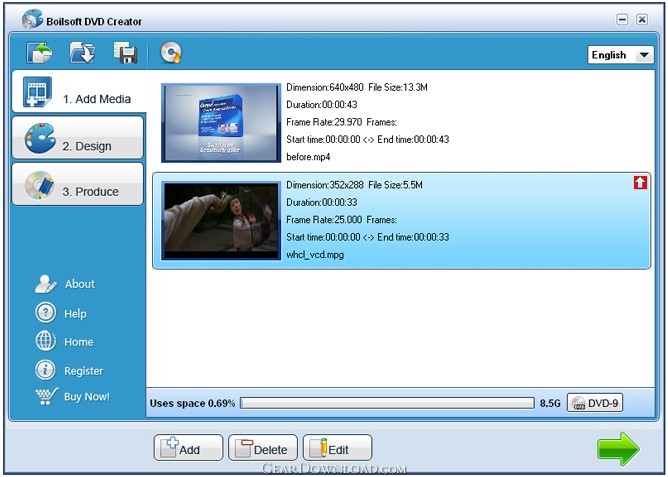Click the open project toolbar icon
Image resolution: width=668 pixels, height=477 pixels.
(39, 53)
